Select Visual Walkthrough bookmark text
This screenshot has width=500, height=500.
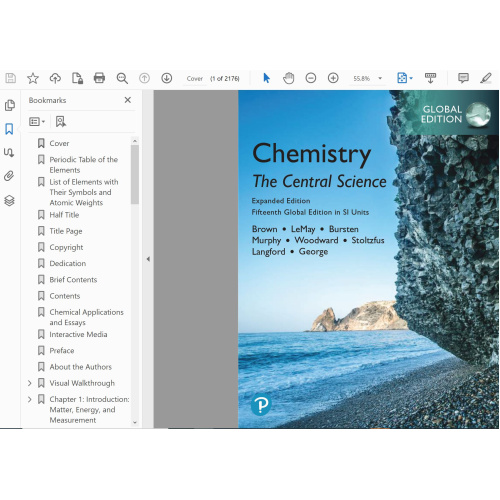coord(82,383)
